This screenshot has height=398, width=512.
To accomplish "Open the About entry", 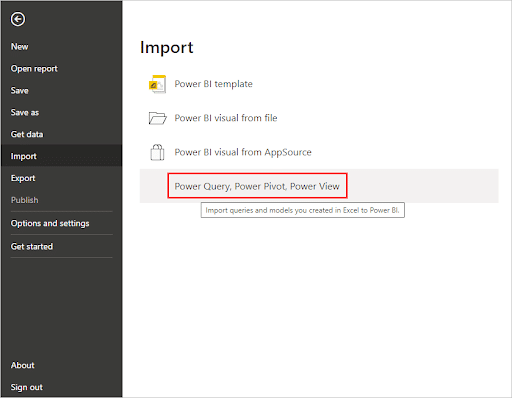I will [23, 365].
